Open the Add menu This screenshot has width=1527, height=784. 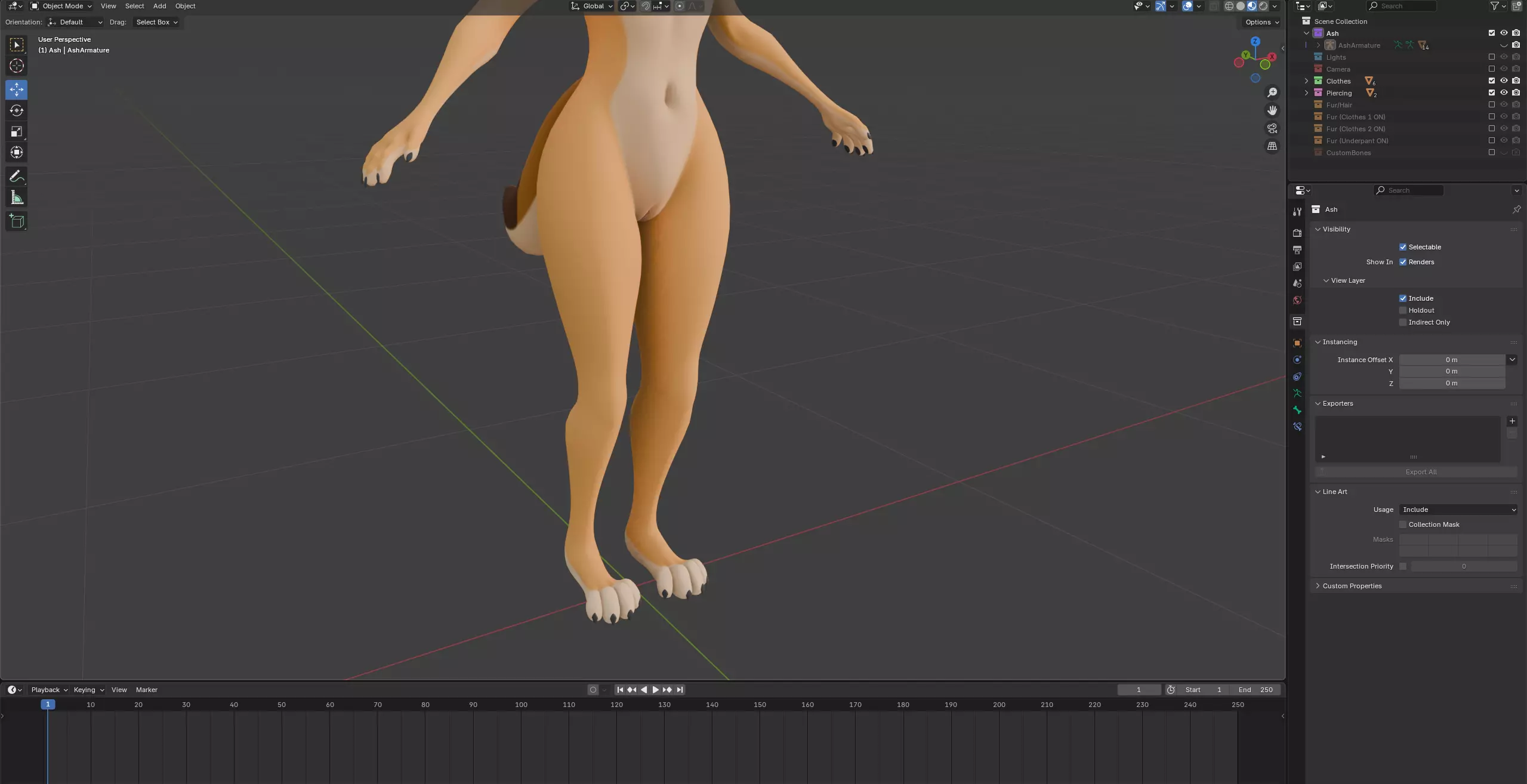159,6
